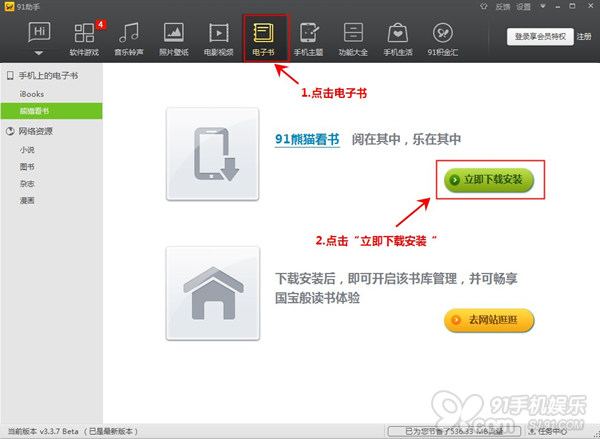Open 电影视频 movies and videos section
The height and width of the screenshot is (439, 600).
click(x=218, y=39)
